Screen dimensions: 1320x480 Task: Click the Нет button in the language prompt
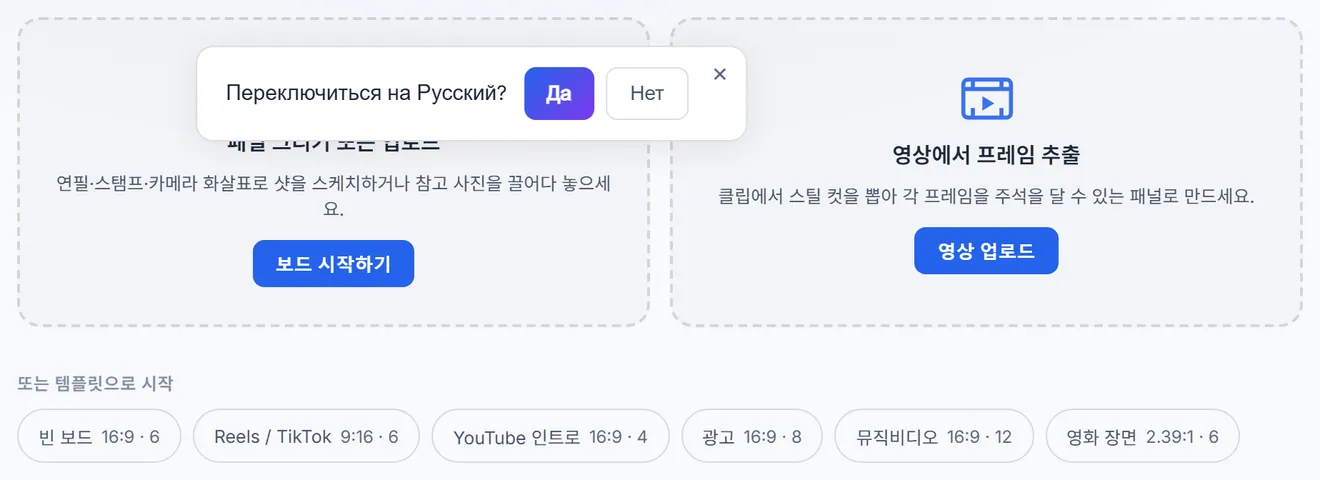click(647, 93)
